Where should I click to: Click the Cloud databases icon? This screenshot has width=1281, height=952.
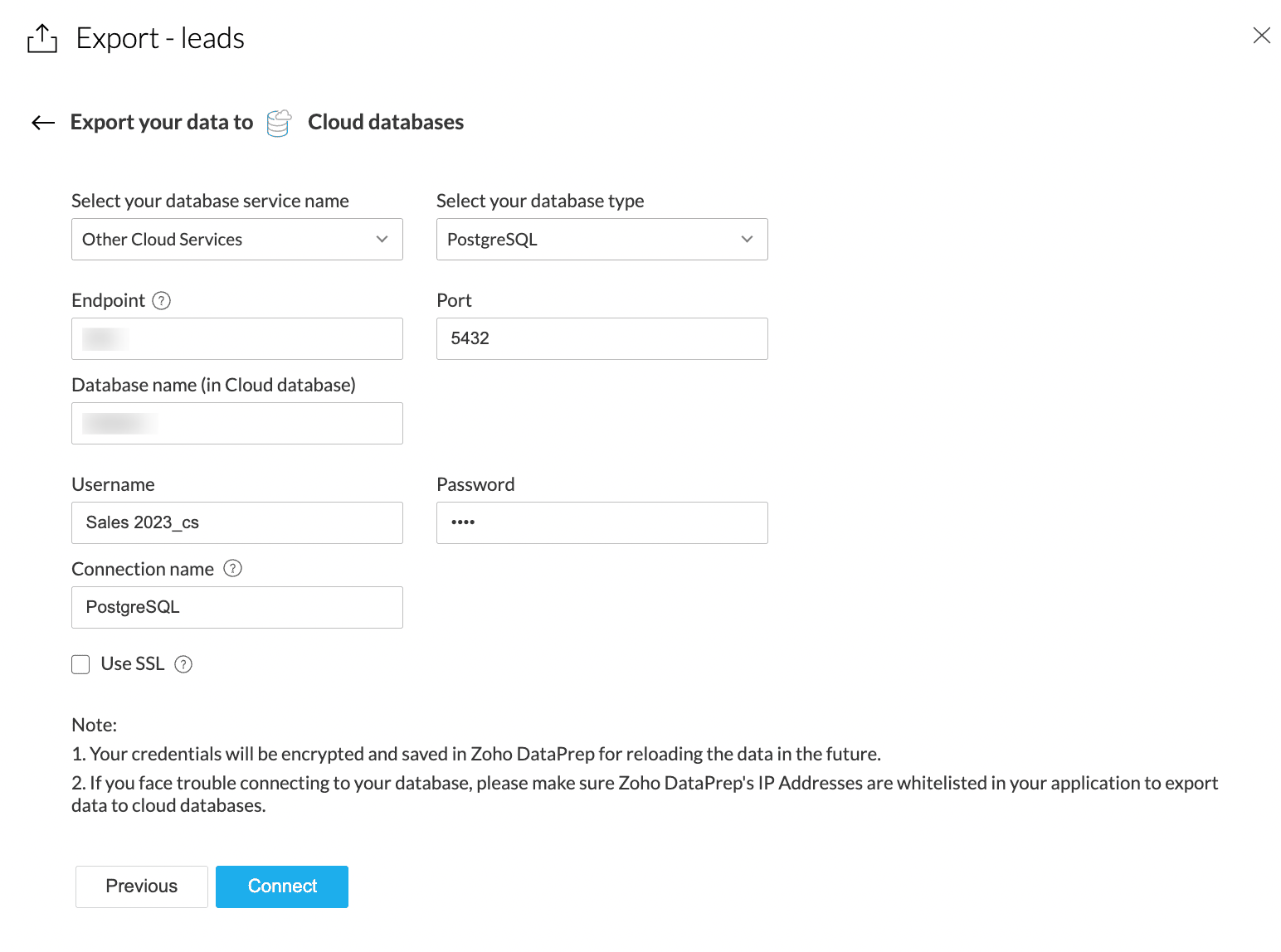pyautogui.click(x=279, y=123)
